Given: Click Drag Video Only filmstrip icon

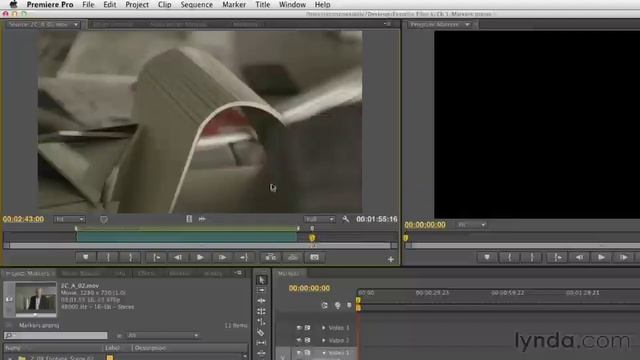Looking at the screenshot, I should click(x=189, y=219).
